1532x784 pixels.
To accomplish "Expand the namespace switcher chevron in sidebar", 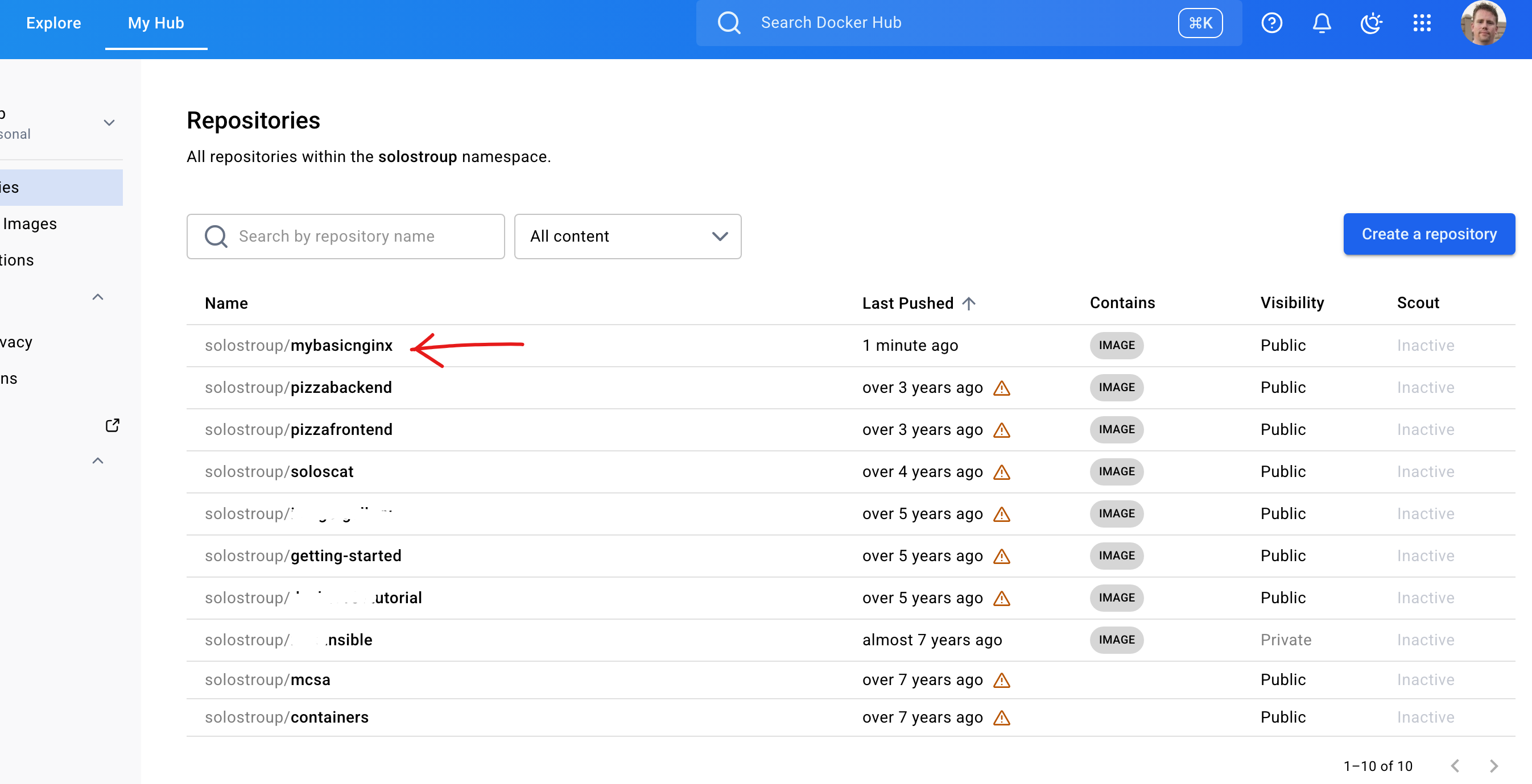I will tap(109, 122).
